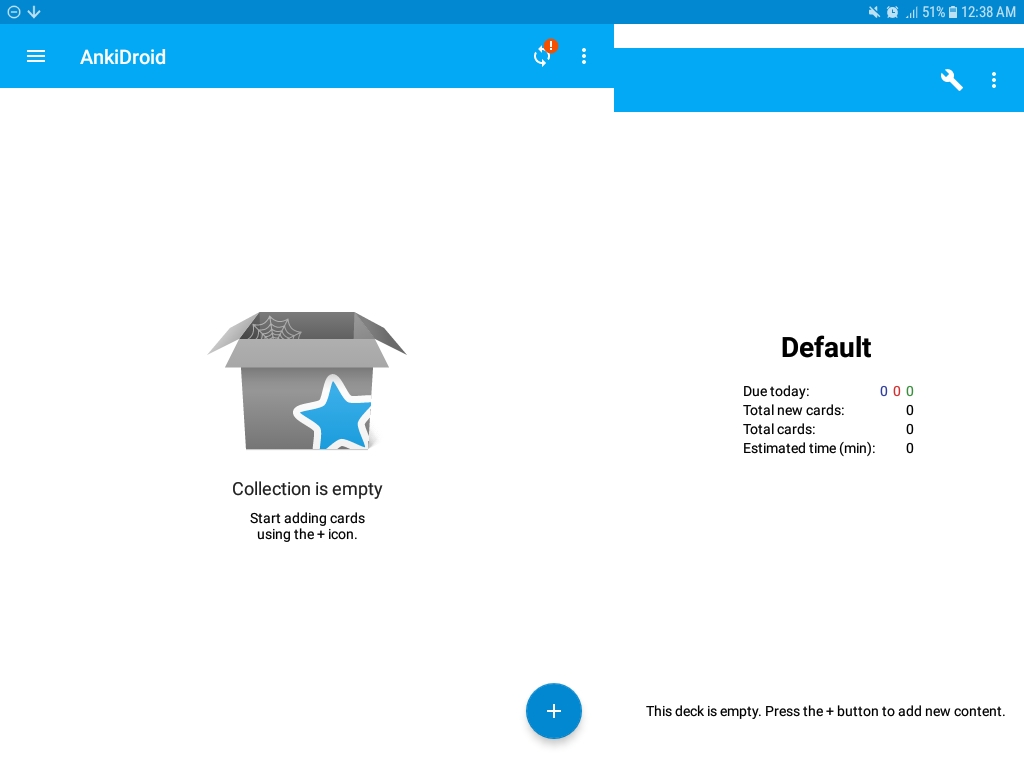
Task: Click the red learning due count
Action: 897,391
